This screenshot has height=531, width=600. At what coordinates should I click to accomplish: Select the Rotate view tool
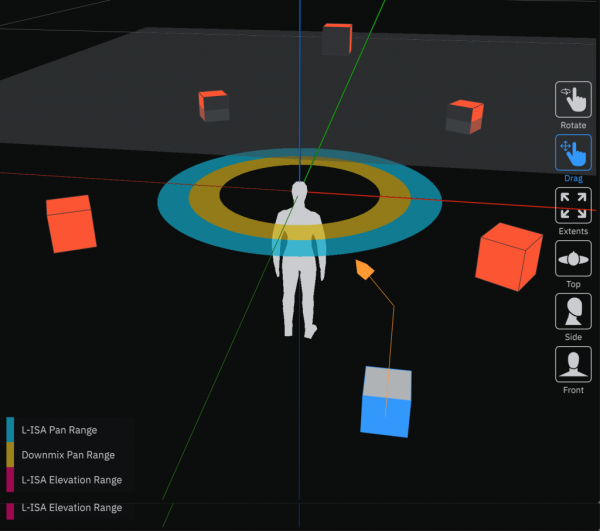[x=573, y=100]
